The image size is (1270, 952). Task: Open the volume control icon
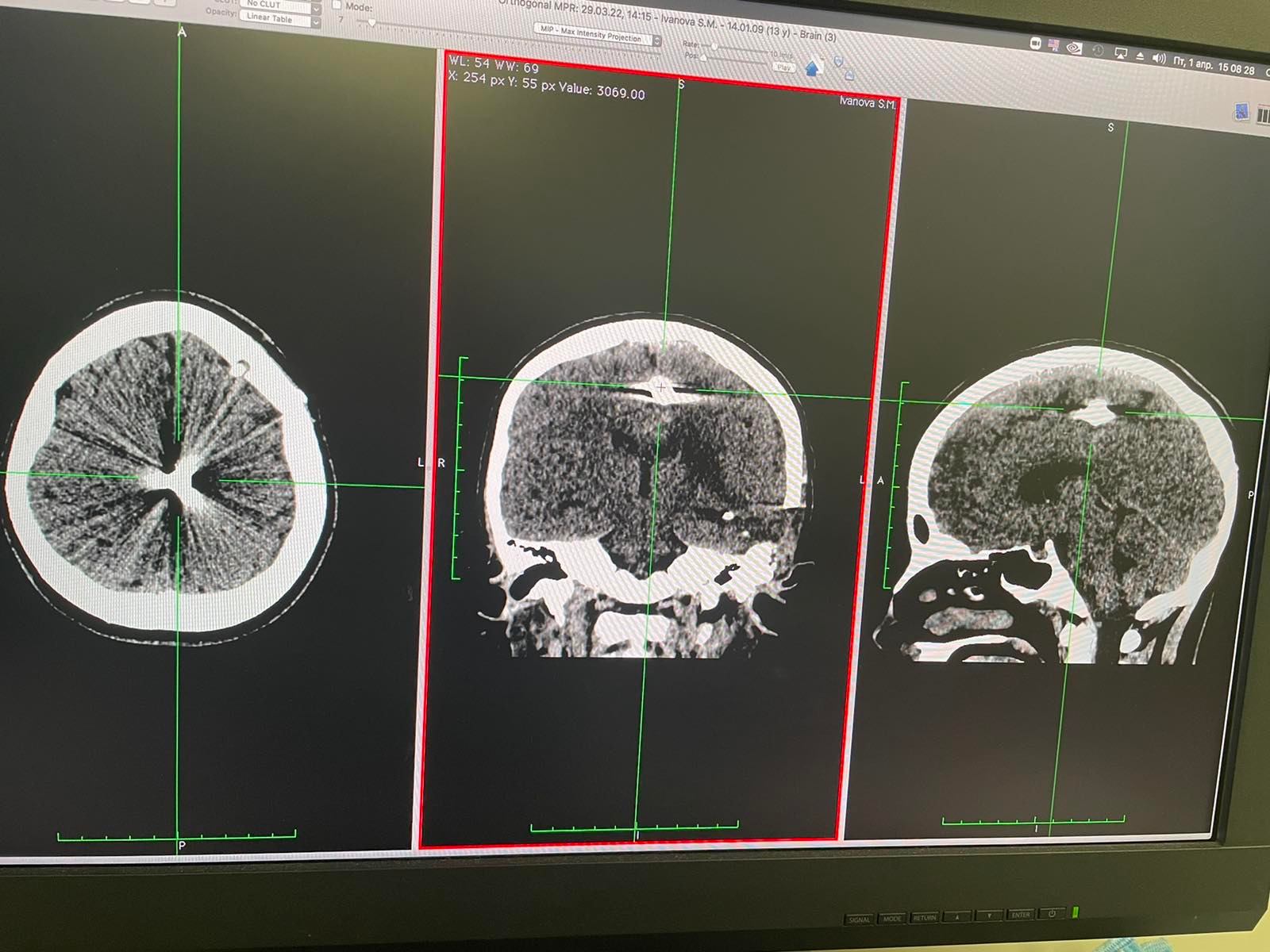pos(1159,59)
